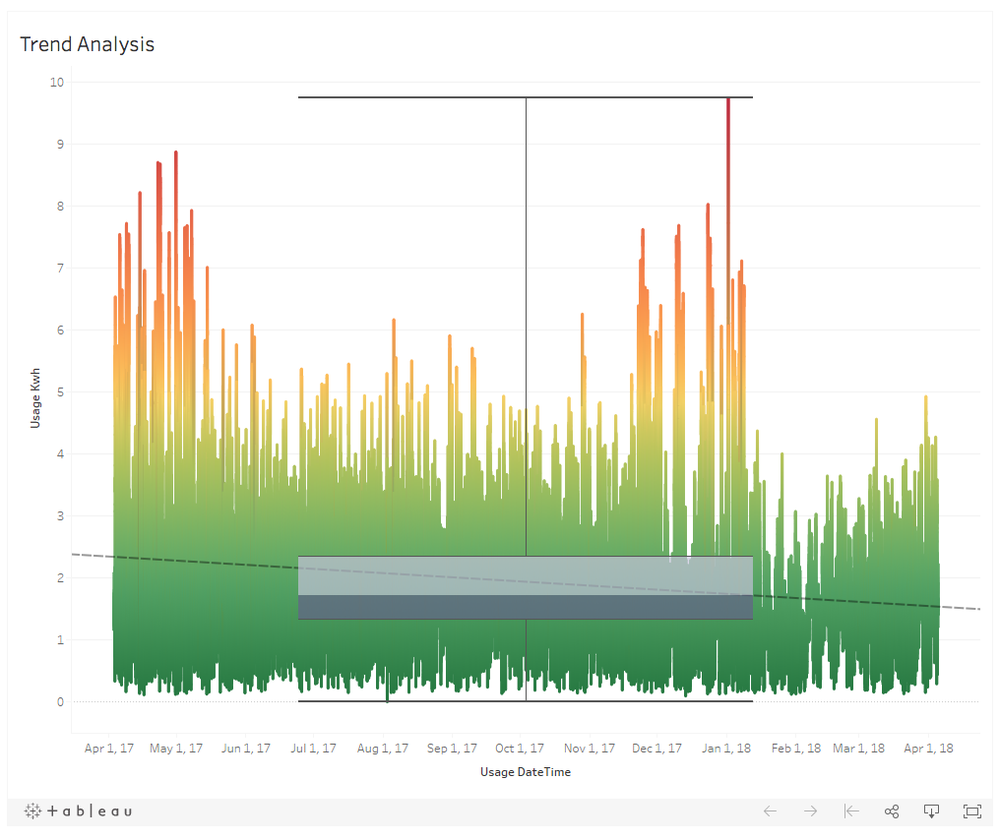Click the Oct 1, 17 axis tick label

pos(520,748)
